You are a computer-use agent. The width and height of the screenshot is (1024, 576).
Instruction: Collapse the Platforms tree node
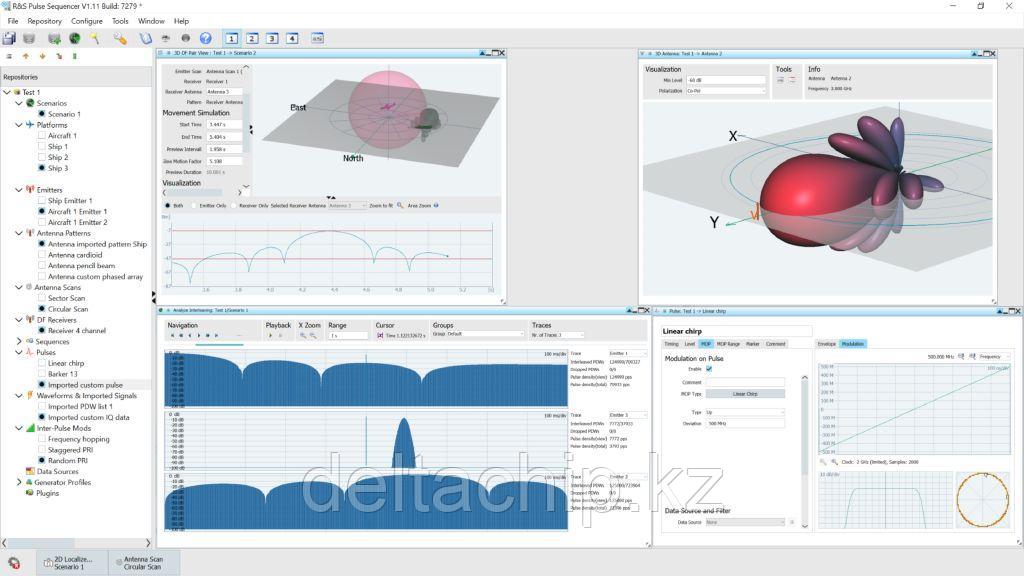click(19, 125)
